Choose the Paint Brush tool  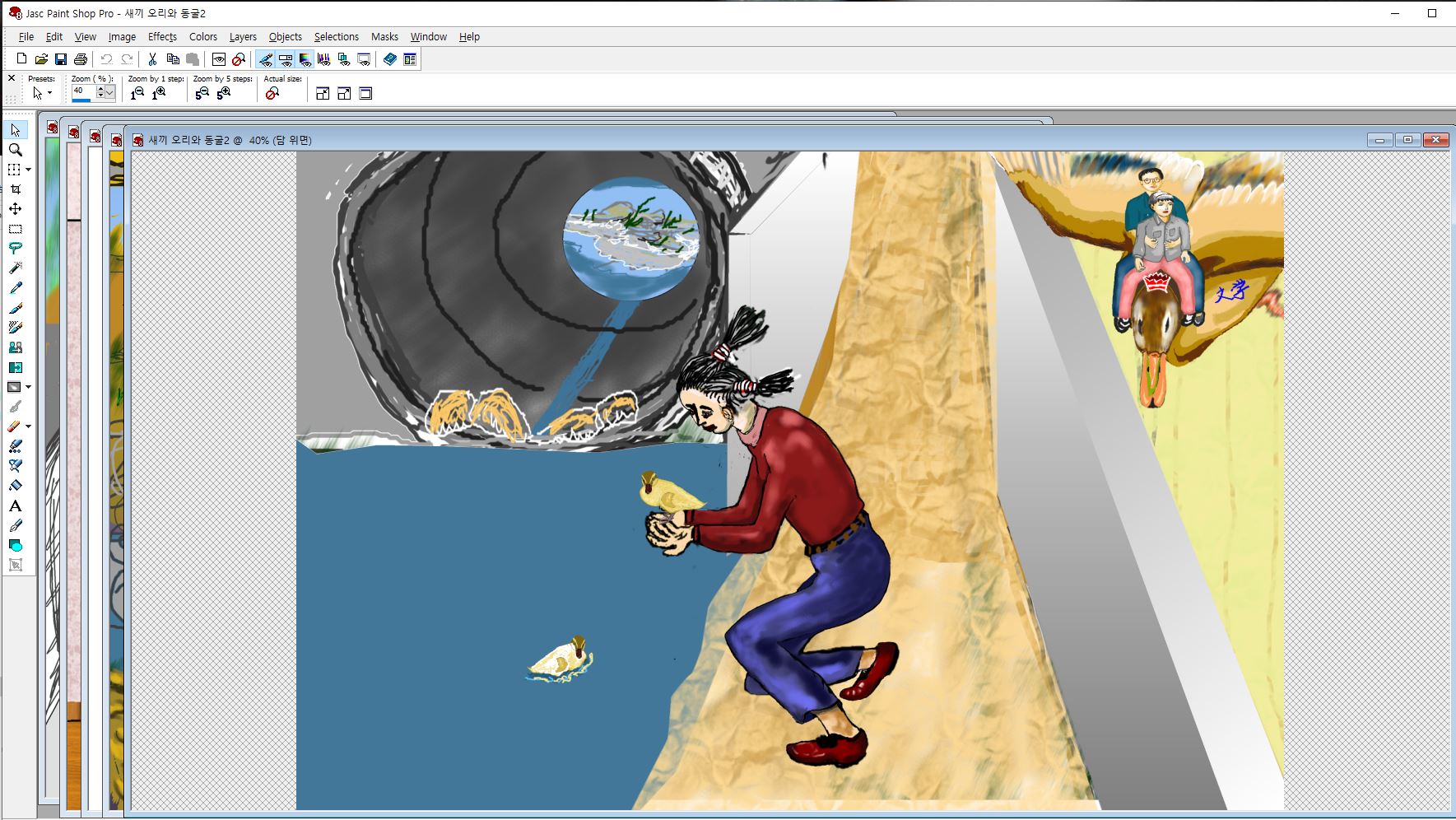pyautogui.click(x=15, y=308)
